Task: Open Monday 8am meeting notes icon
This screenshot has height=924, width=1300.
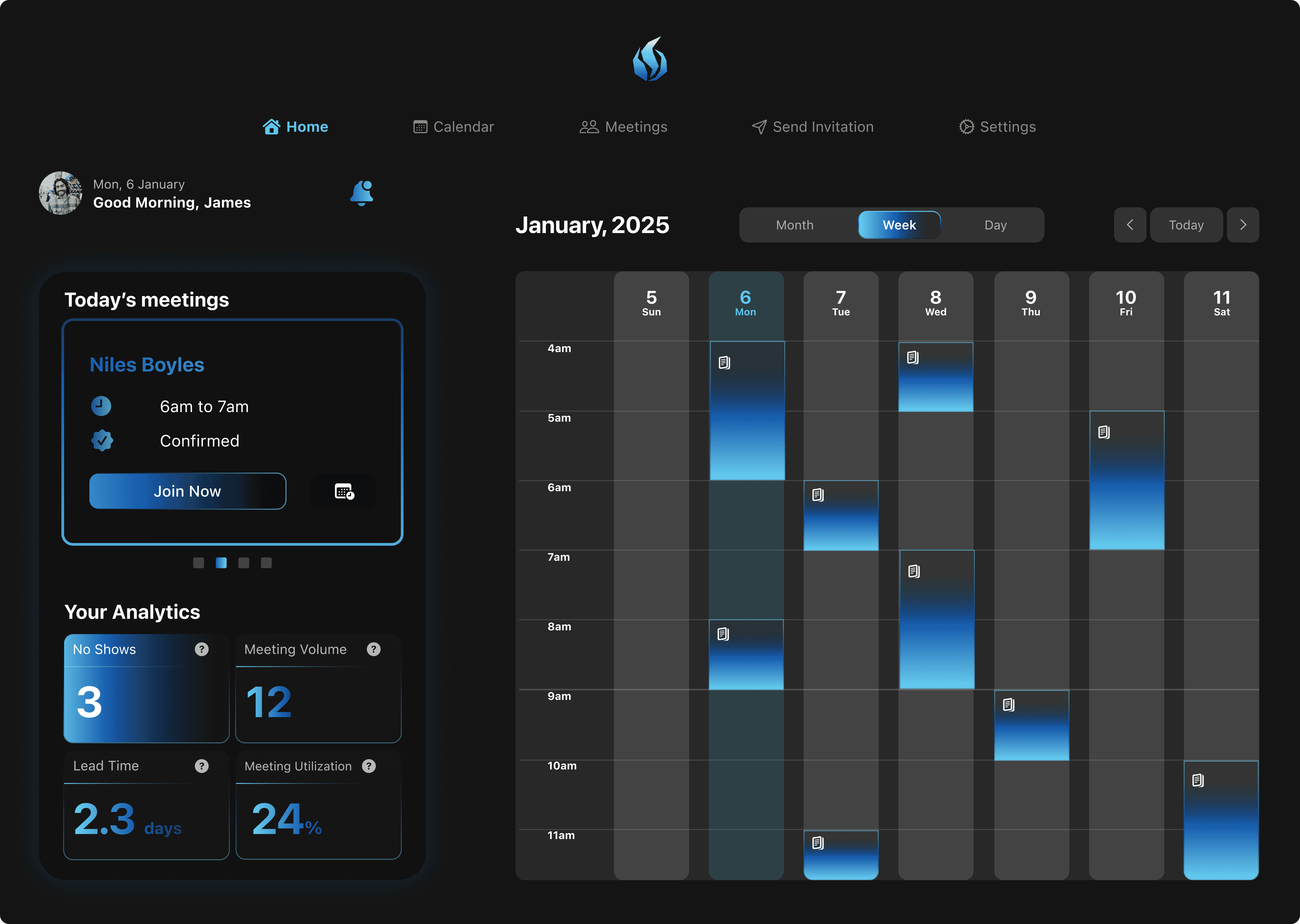Action: [723, 634]
